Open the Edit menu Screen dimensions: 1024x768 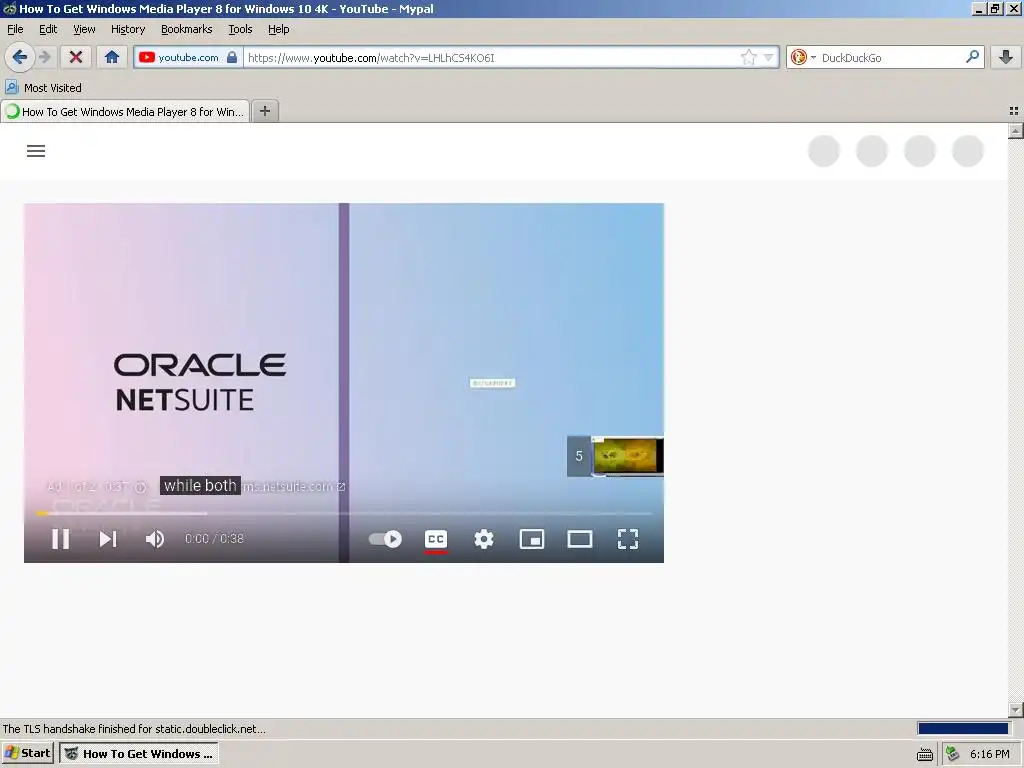tap(48, 29)
